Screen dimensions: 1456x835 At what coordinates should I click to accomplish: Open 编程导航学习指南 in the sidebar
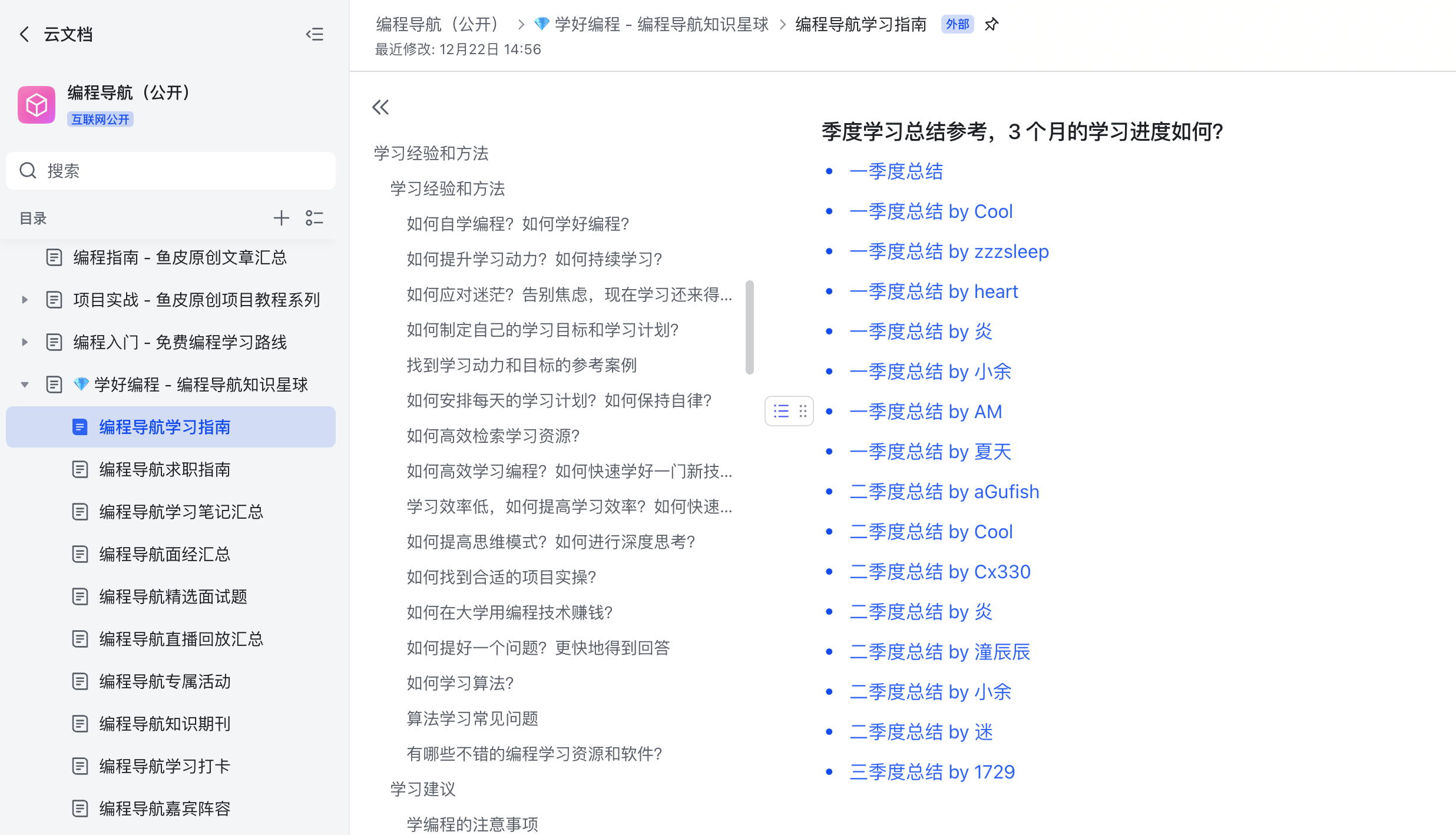click(171, 427)
